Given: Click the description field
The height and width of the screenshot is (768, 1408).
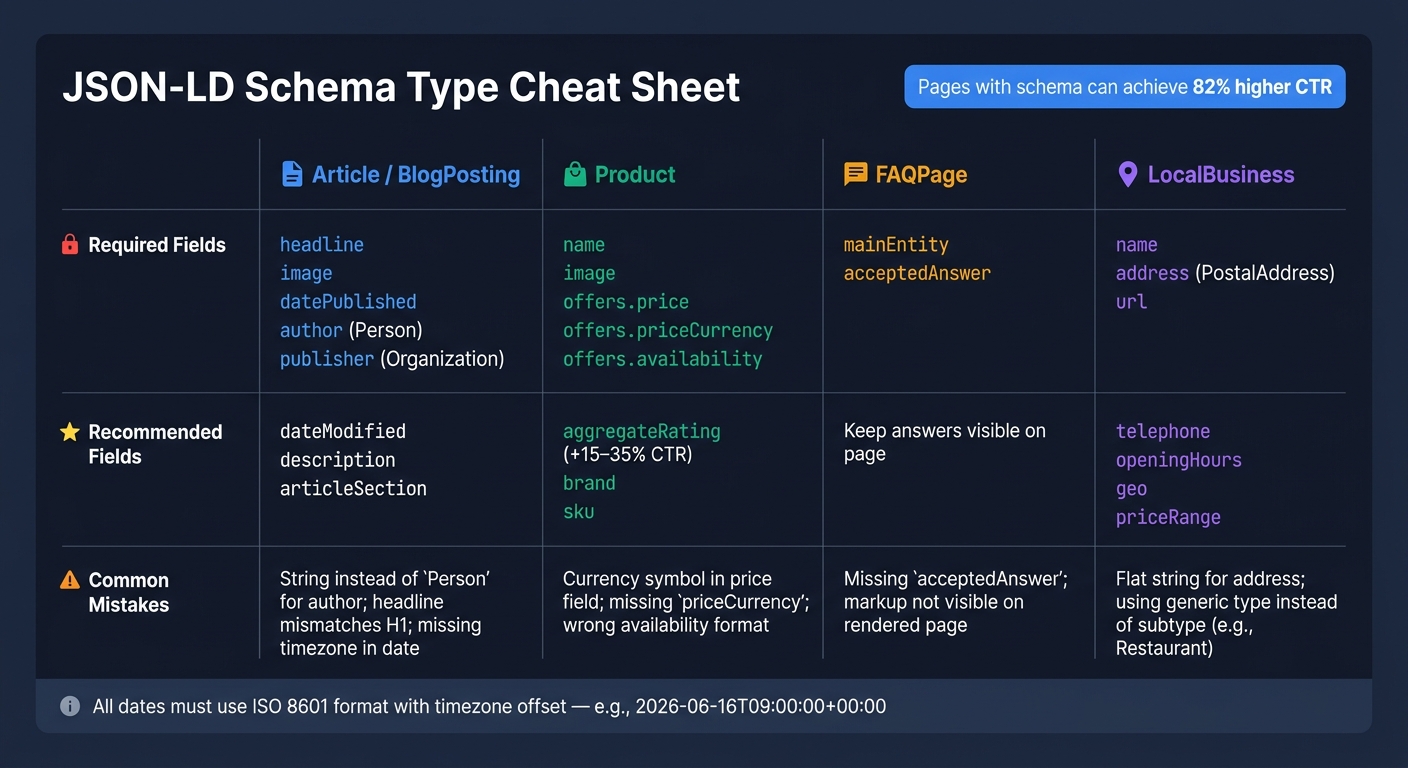Looking at the screenshot, I should pos(338,460).
